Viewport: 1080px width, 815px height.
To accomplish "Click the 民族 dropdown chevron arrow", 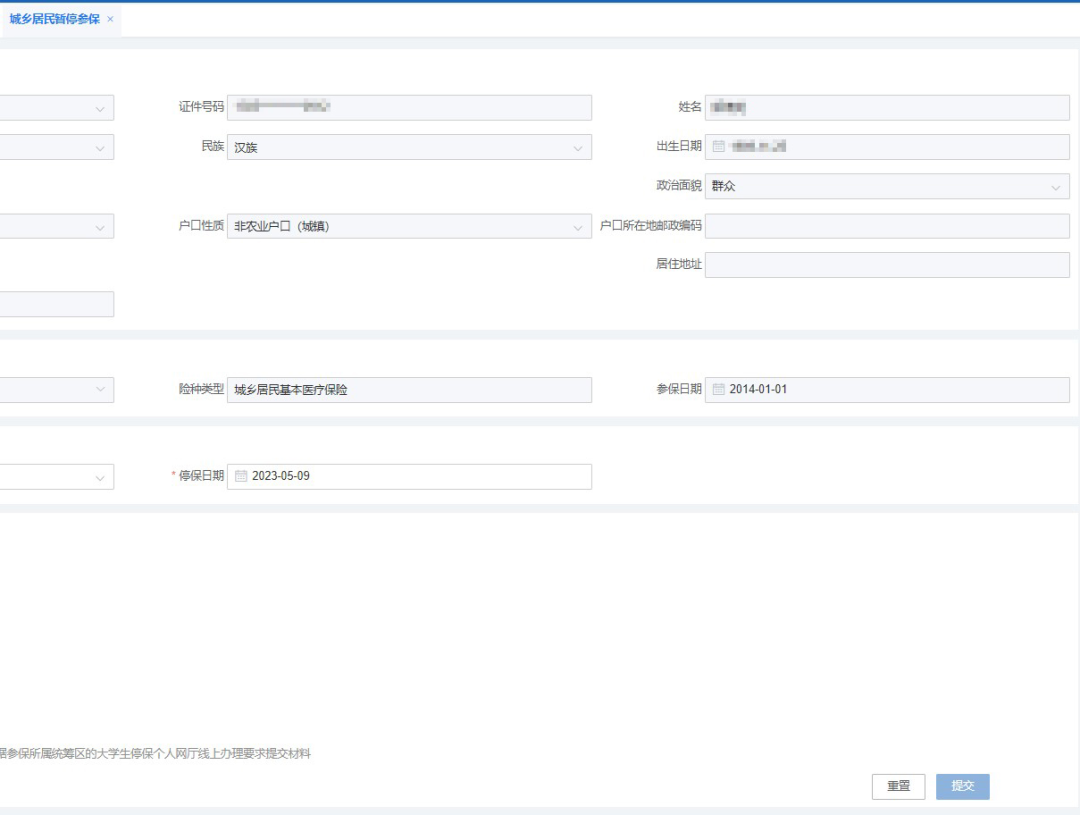I will click(x=578, y=148).
